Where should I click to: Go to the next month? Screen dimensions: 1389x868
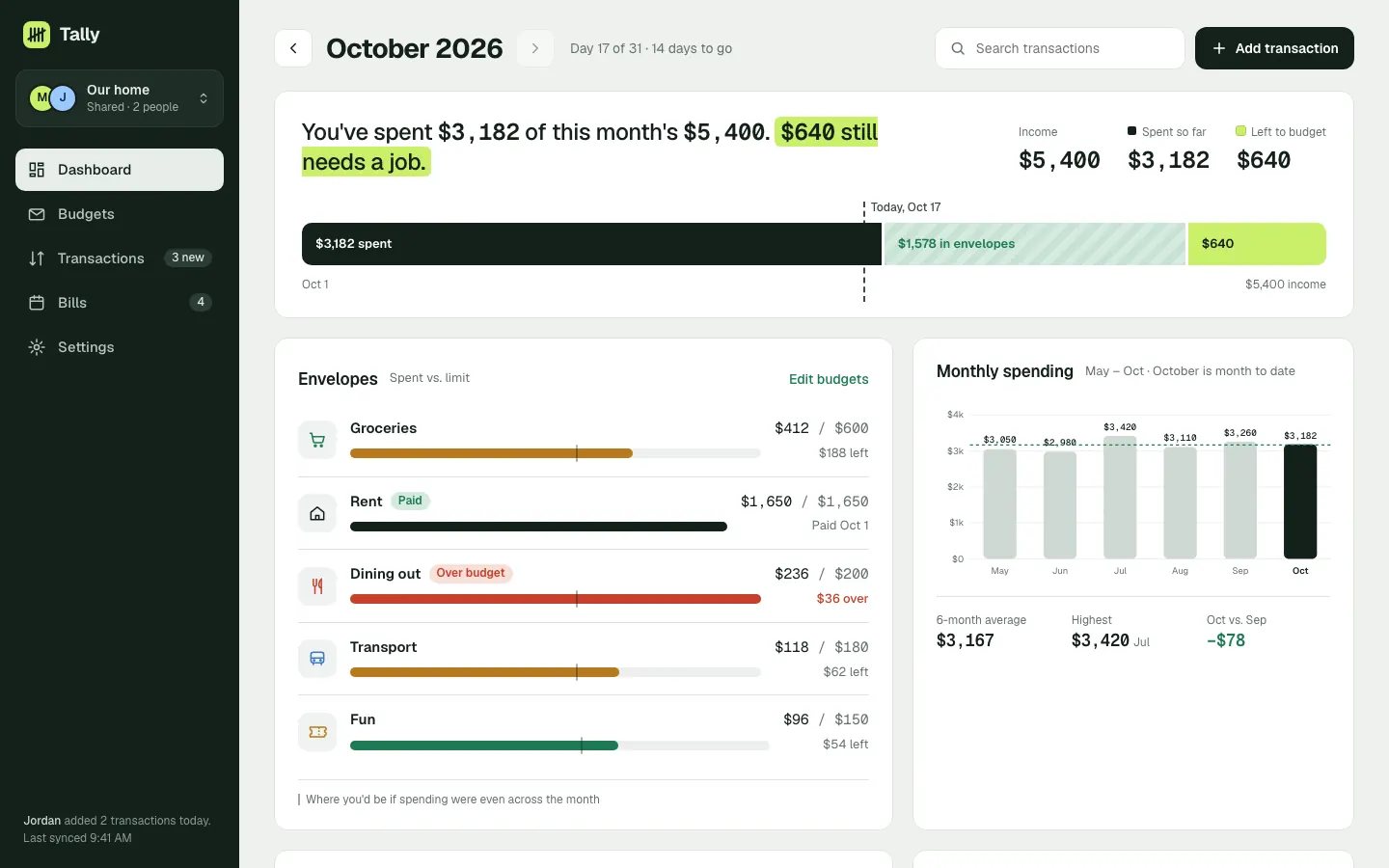coord(535,48)
